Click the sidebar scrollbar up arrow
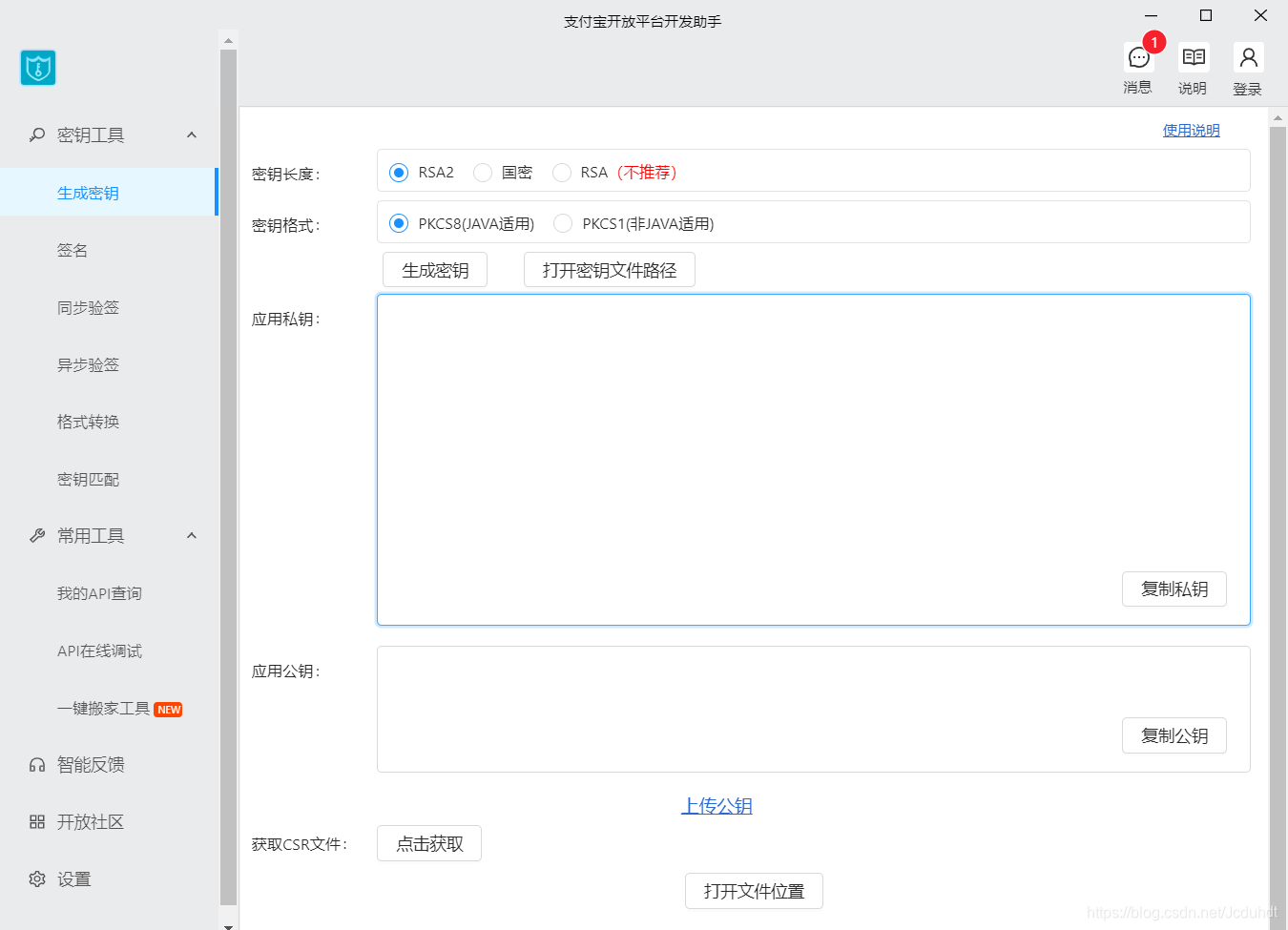Image resolution: width=1288 pixels, height=930 pixels. 228,40
